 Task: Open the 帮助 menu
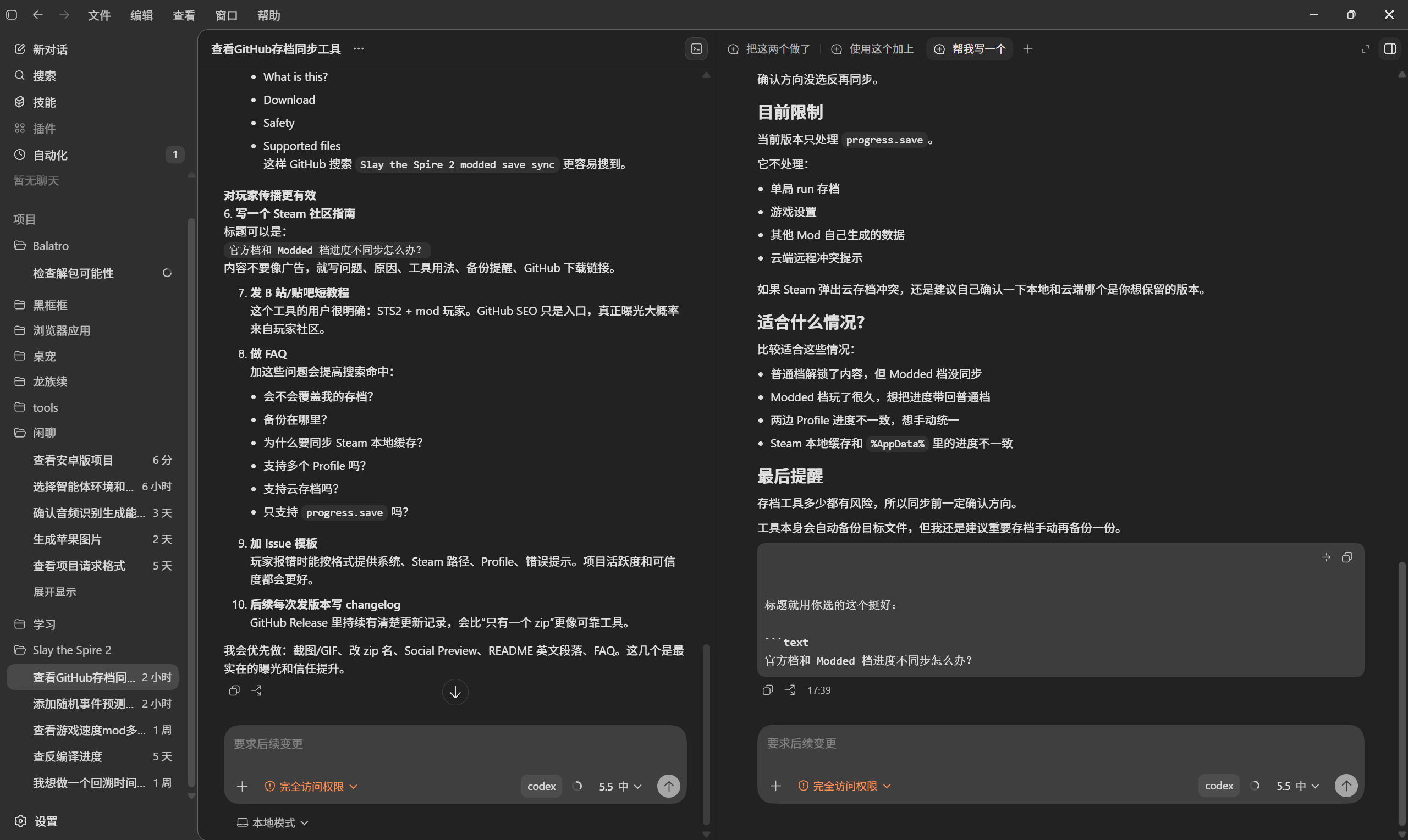tap(269, 15)
